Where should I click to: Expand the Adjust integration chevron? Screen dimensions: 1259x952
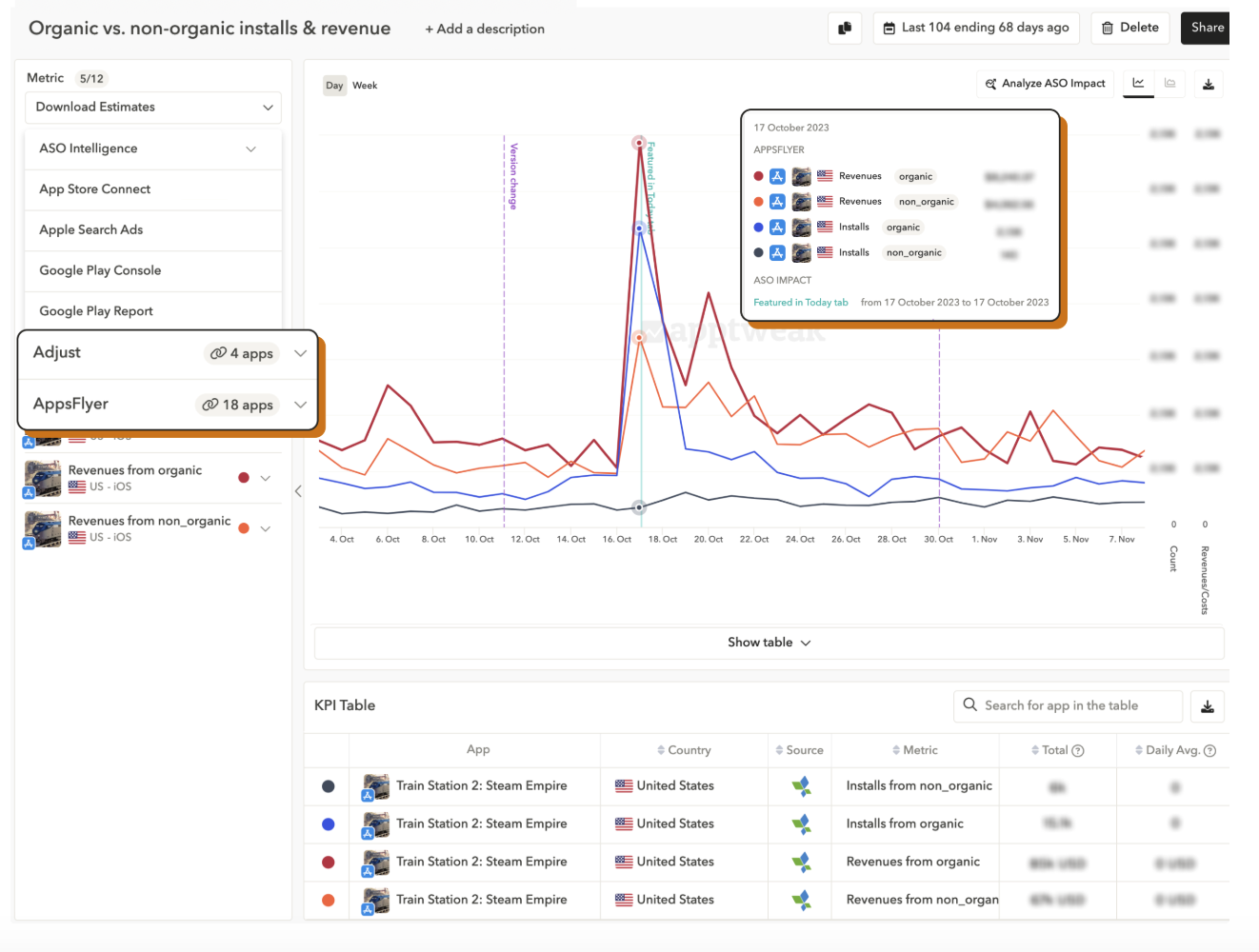[x=300, y=353]
